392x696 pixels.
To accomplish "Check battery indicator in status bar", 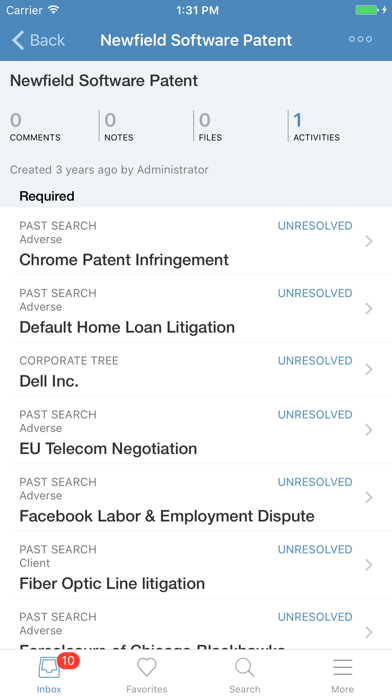I will 367,10.
